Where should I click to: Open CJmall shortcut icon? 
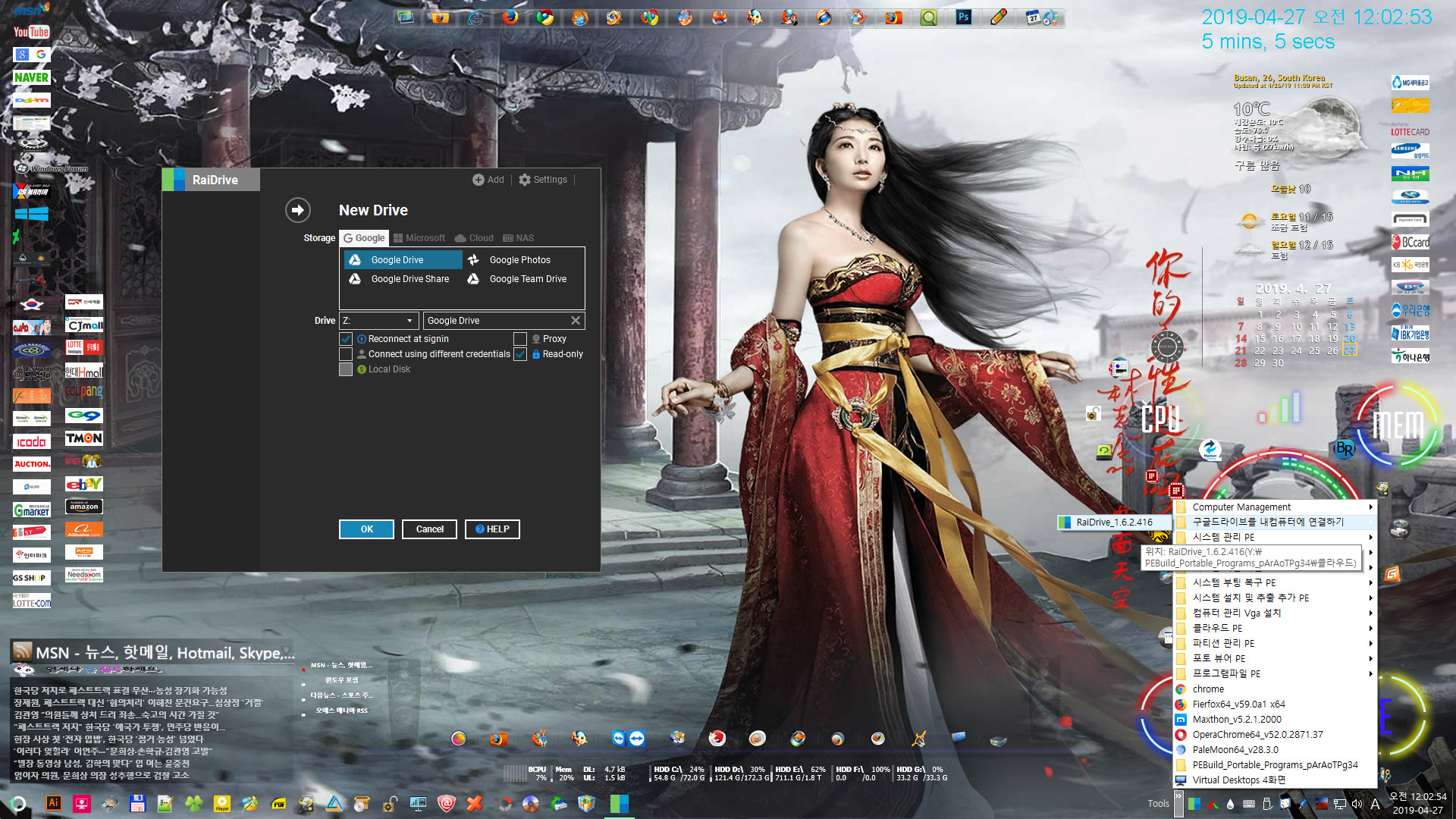coord(84,325)
